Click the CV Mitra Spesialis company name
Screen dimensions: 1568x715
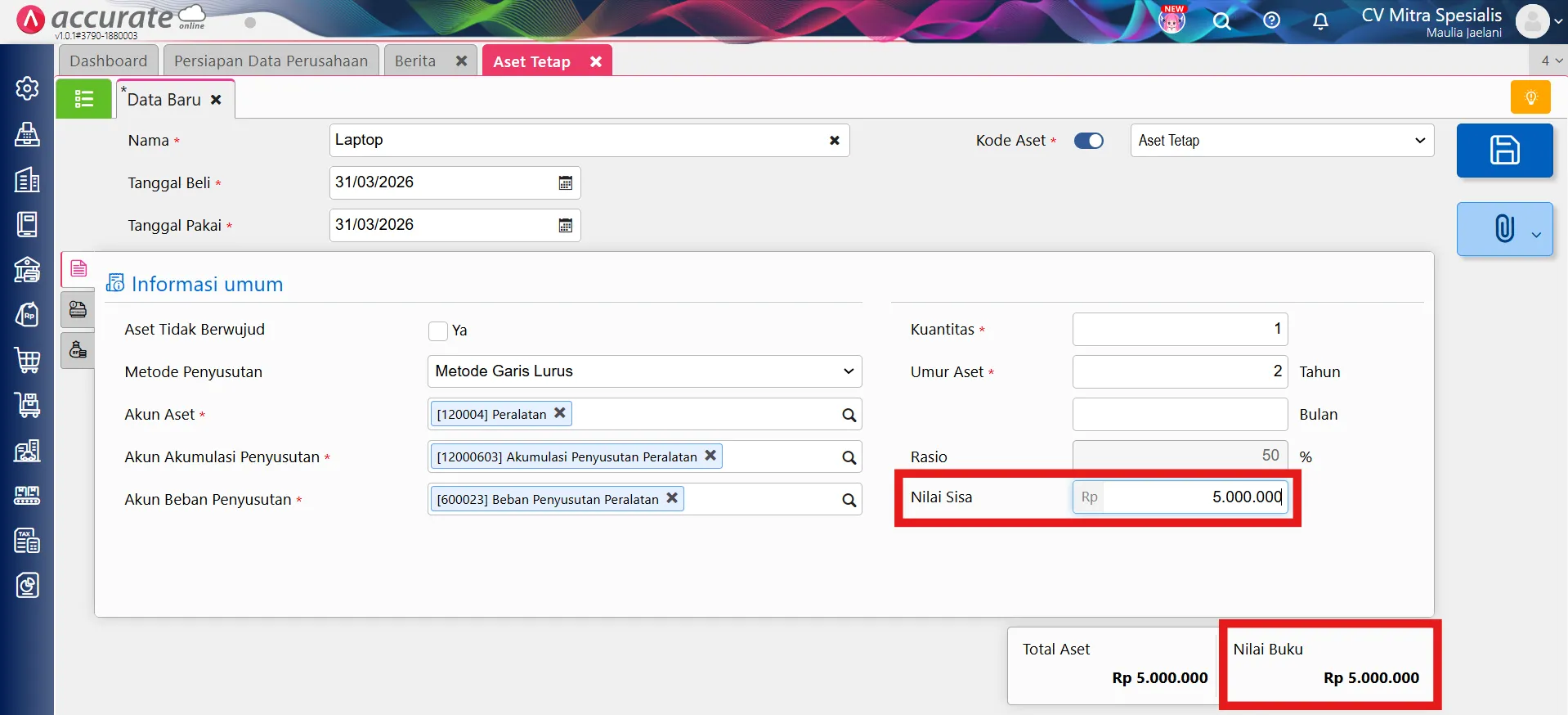[1431, 16]
